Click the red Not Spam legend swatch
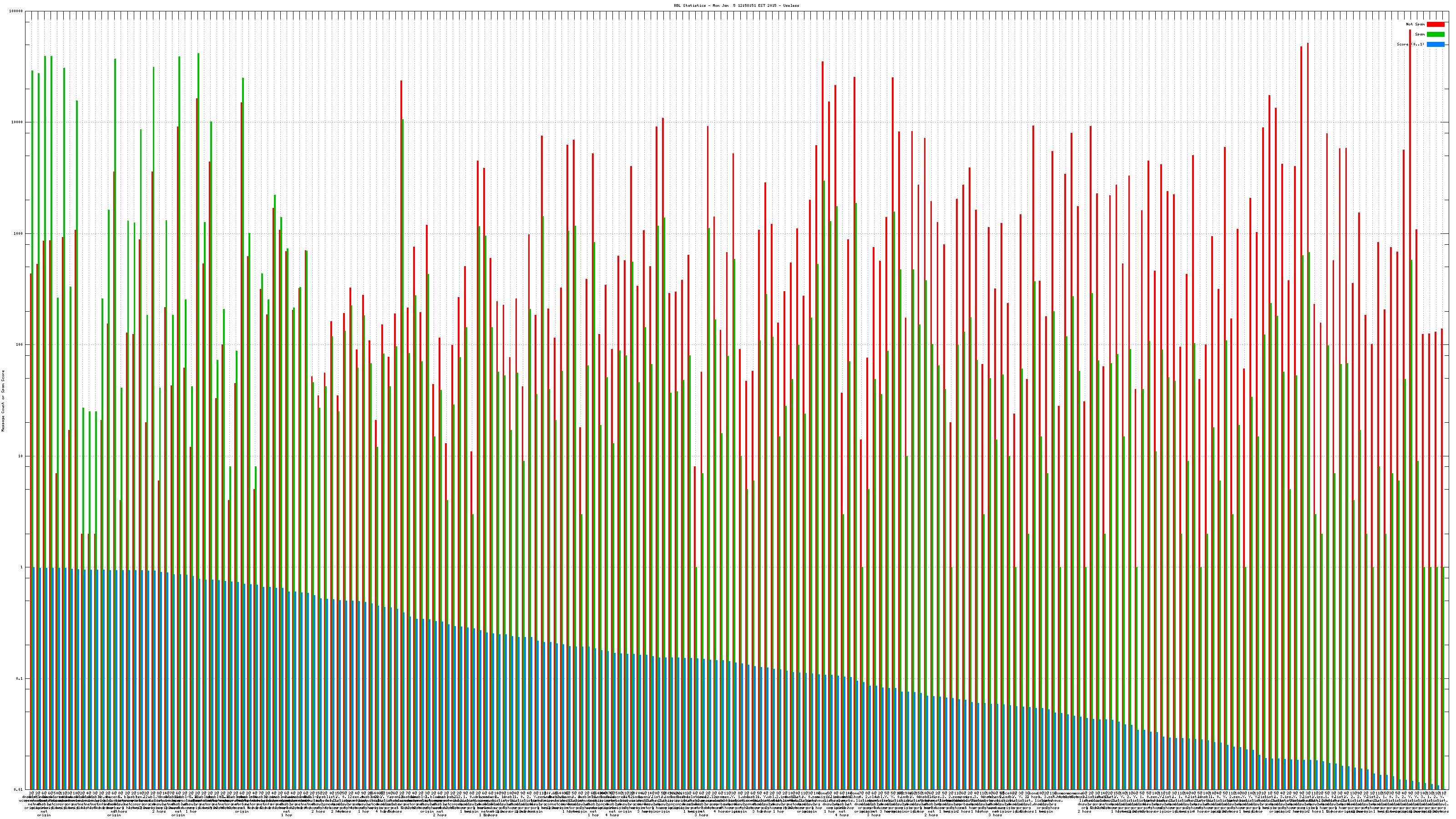The height and width of the screenshot is (819, 1456). coord(1435,24)
